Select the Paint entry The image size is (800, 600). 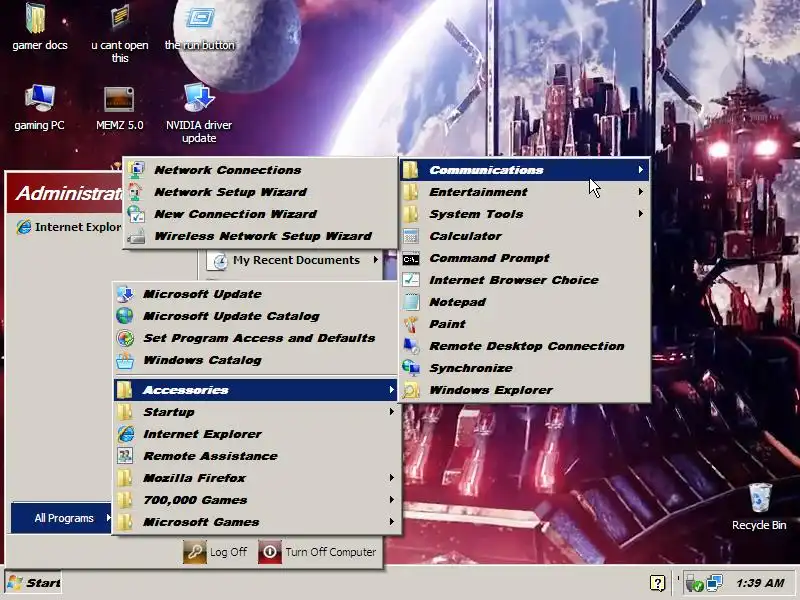click(525, 324)
